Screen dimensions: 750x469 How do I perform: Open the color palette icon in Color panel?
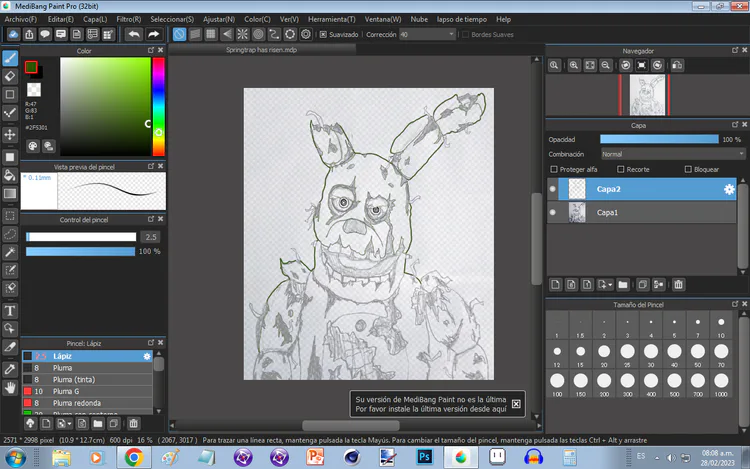(33, 146)
